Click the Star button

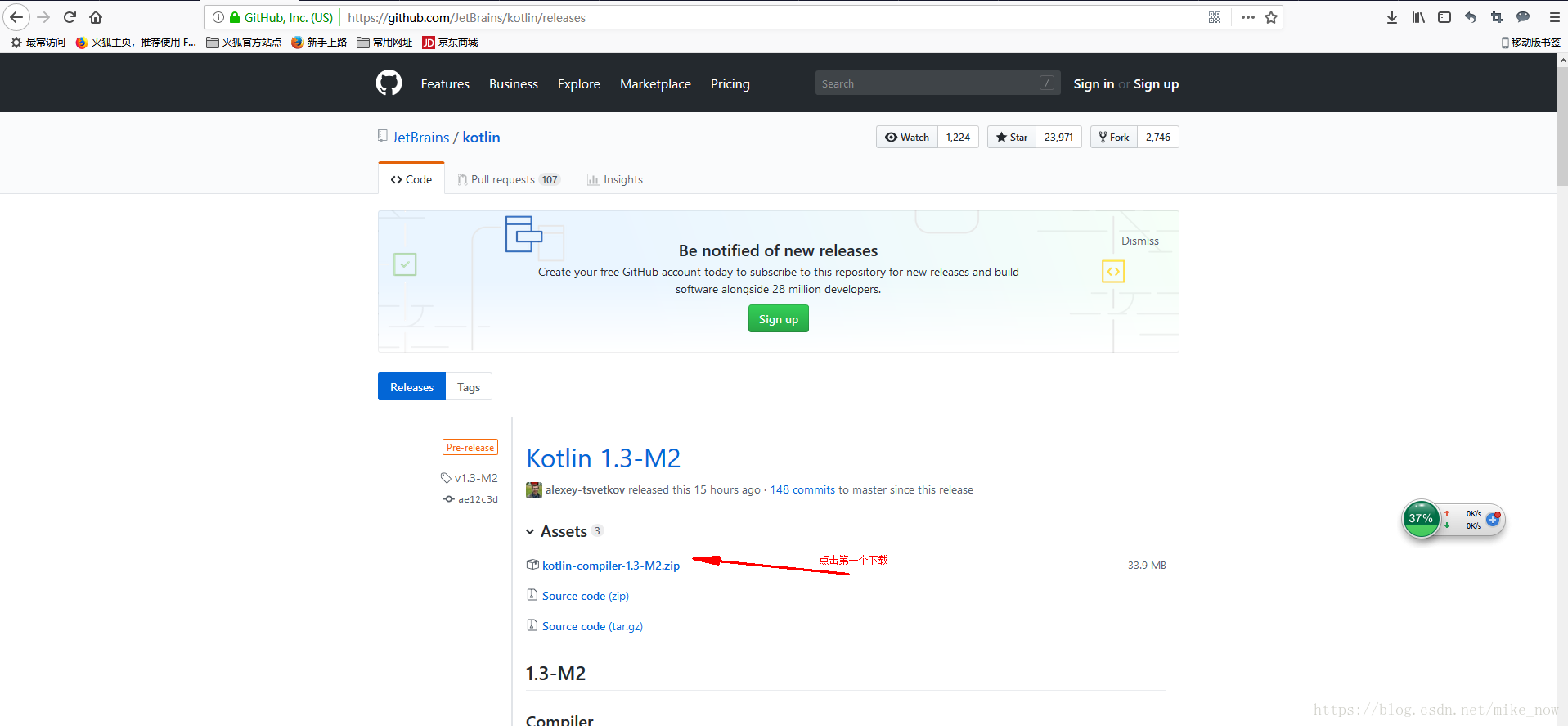[1012, 137]
